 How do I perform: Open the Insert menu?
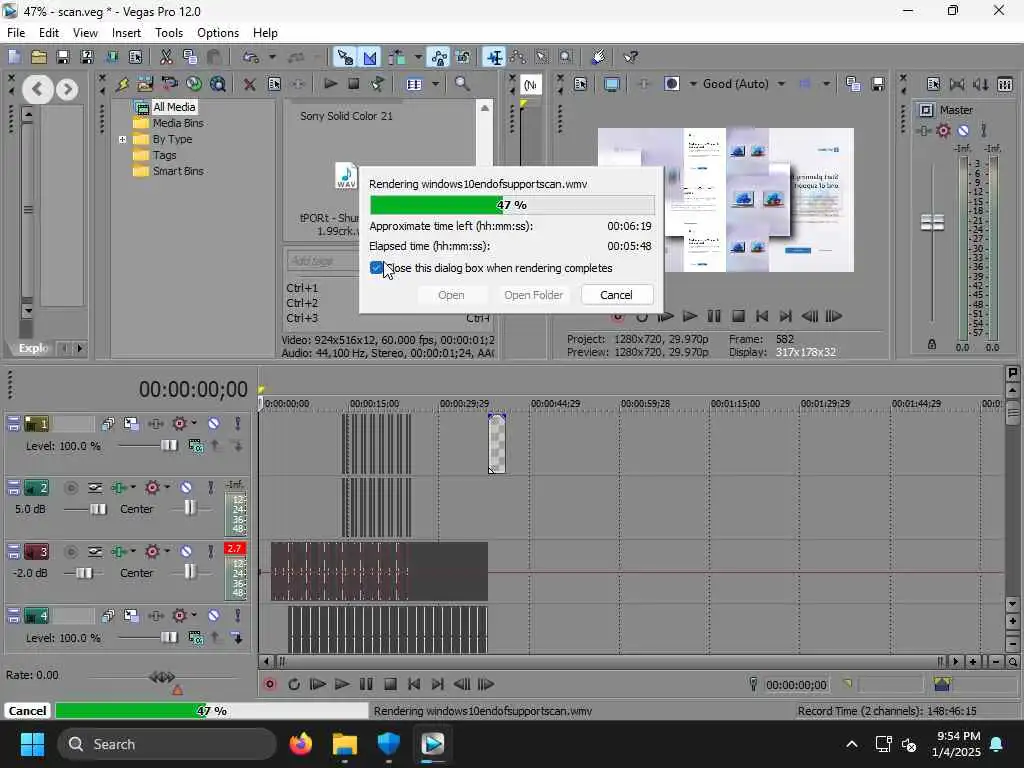point(126,33)
